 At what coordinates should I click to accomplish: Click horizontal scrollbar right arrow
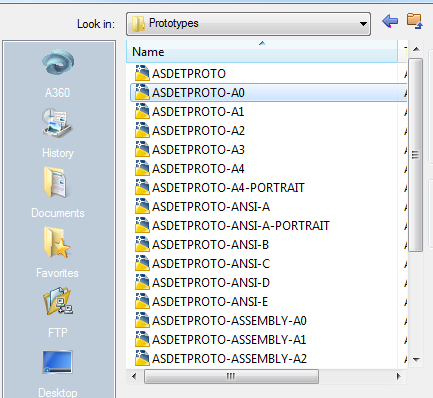coord(399,376)
